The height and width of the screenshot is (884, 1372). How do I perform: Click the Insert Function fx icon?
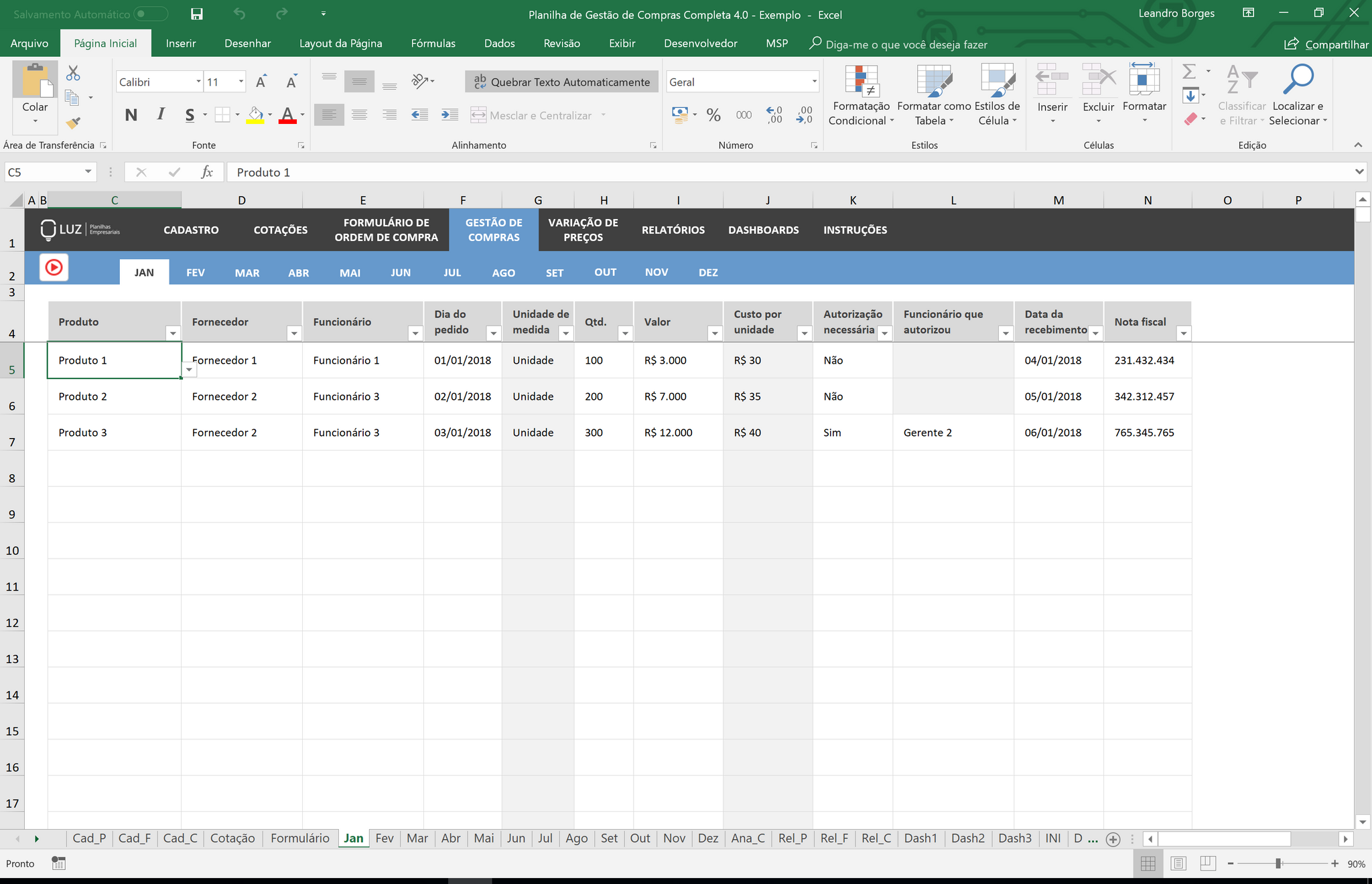tap(207, 172)
